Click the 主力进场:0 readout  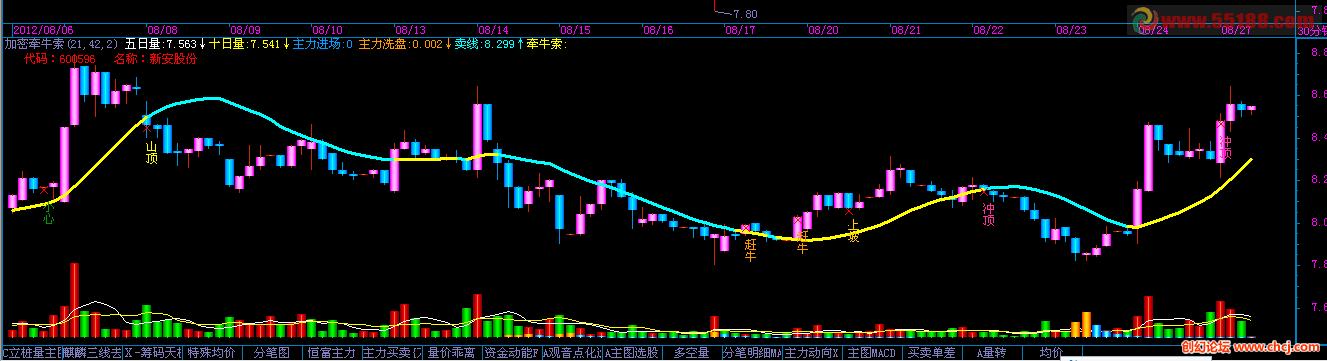point(323,44)
